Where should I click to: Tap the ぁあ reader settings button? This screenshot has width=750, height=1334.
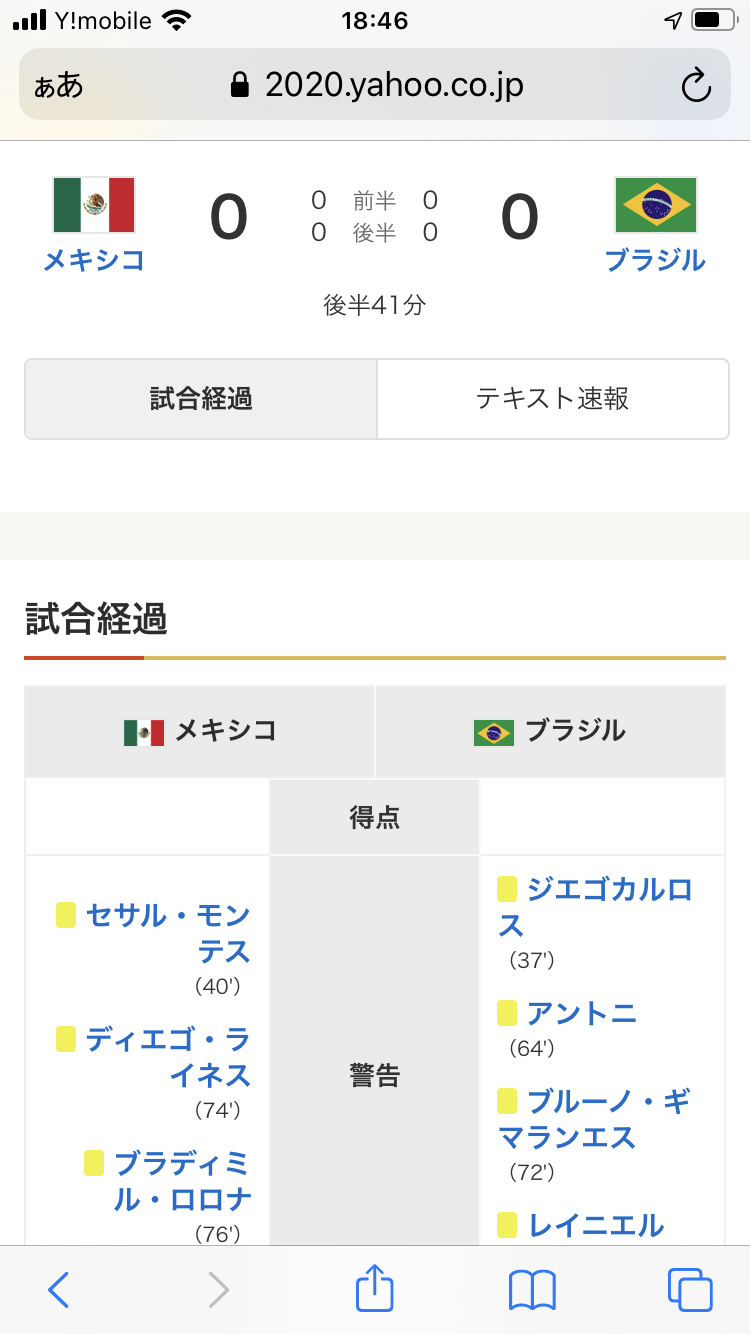[x=59, y=86]
